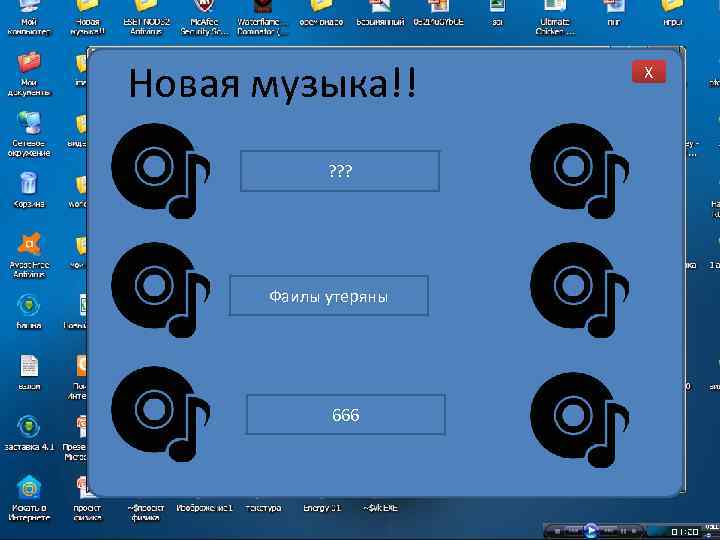Click the disc icon left of 666 button

coord(160,414)
